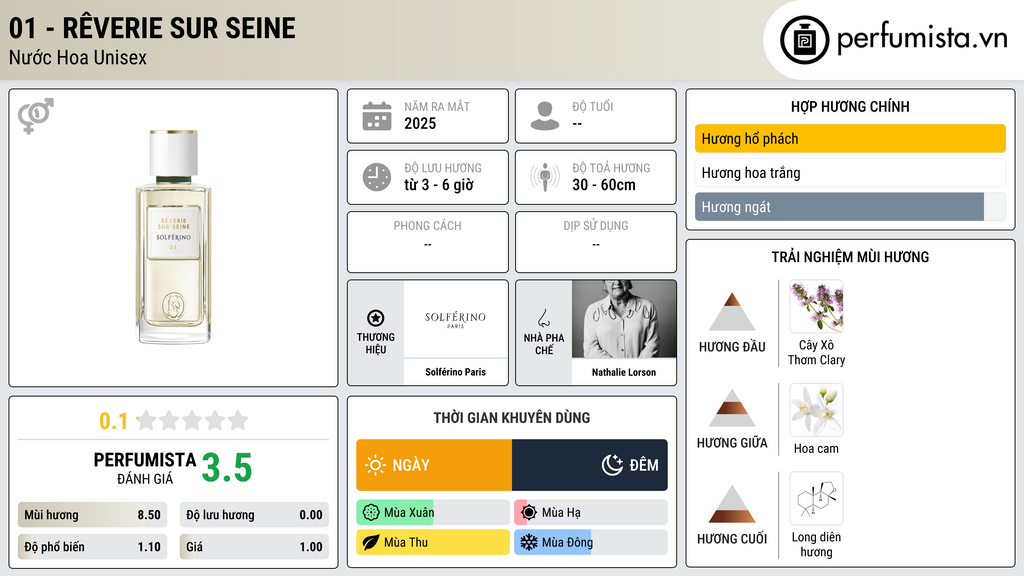Click the sillage icon for Độ toả hương
The image size is (1024, 576).
pyautogui.click(x=545, y=177)
